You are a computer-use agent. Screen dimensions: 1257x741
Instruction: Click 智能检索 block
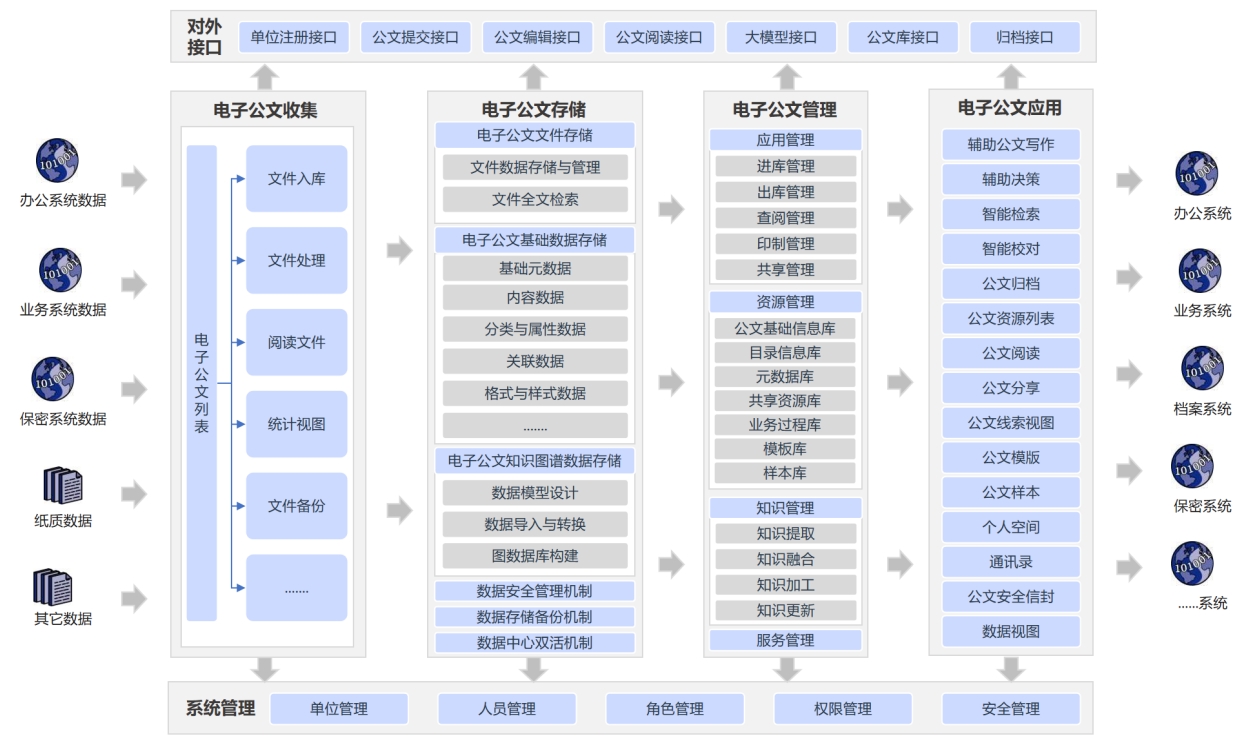click(1011, 214)
